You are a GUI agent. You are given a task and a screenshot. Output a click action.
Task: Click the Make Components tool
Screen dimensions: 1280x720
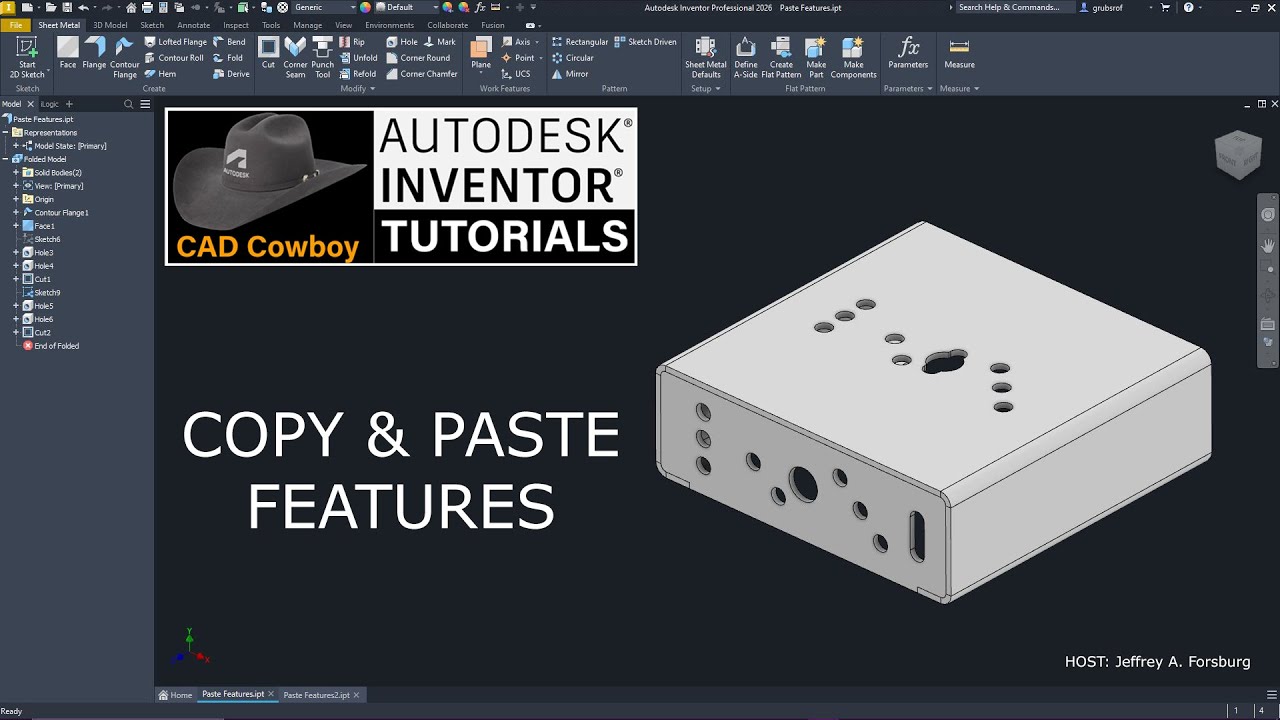point(853,58)
